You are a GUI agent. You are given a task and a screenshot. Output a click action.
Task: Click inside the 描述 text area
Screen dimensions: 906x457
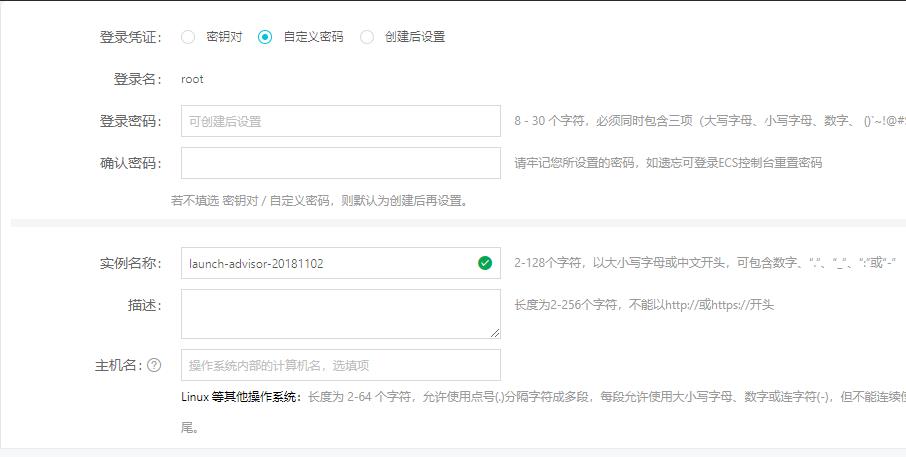pos(338,313)
